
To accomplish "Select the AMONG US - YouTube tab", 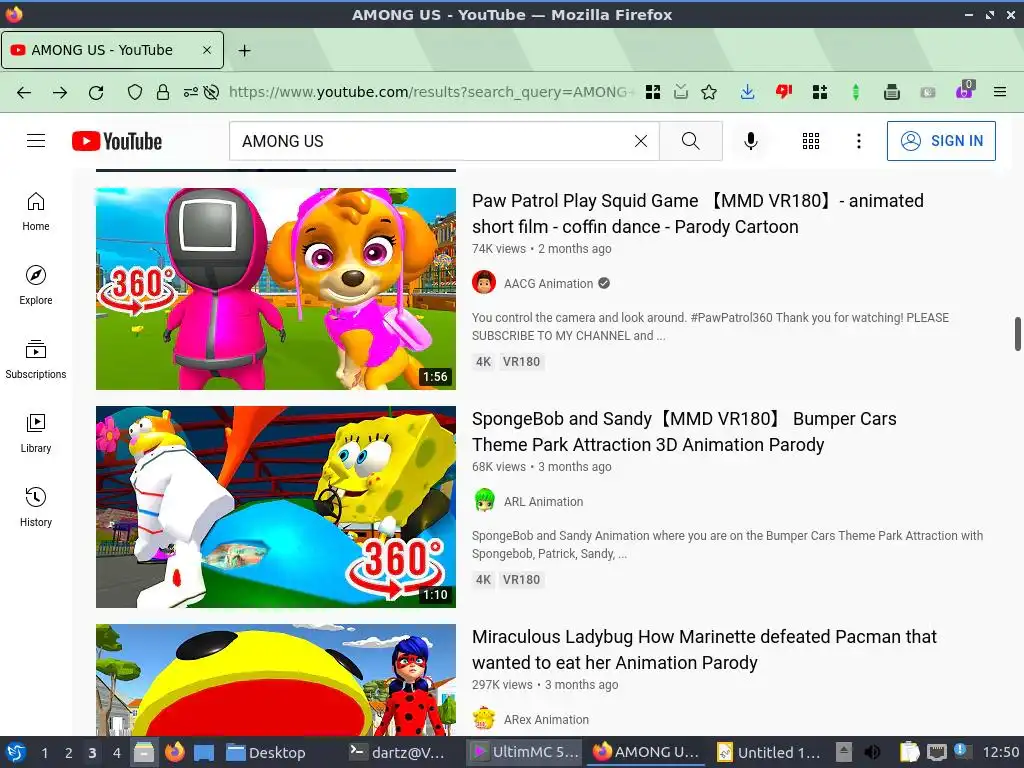I will pos(112,50).
